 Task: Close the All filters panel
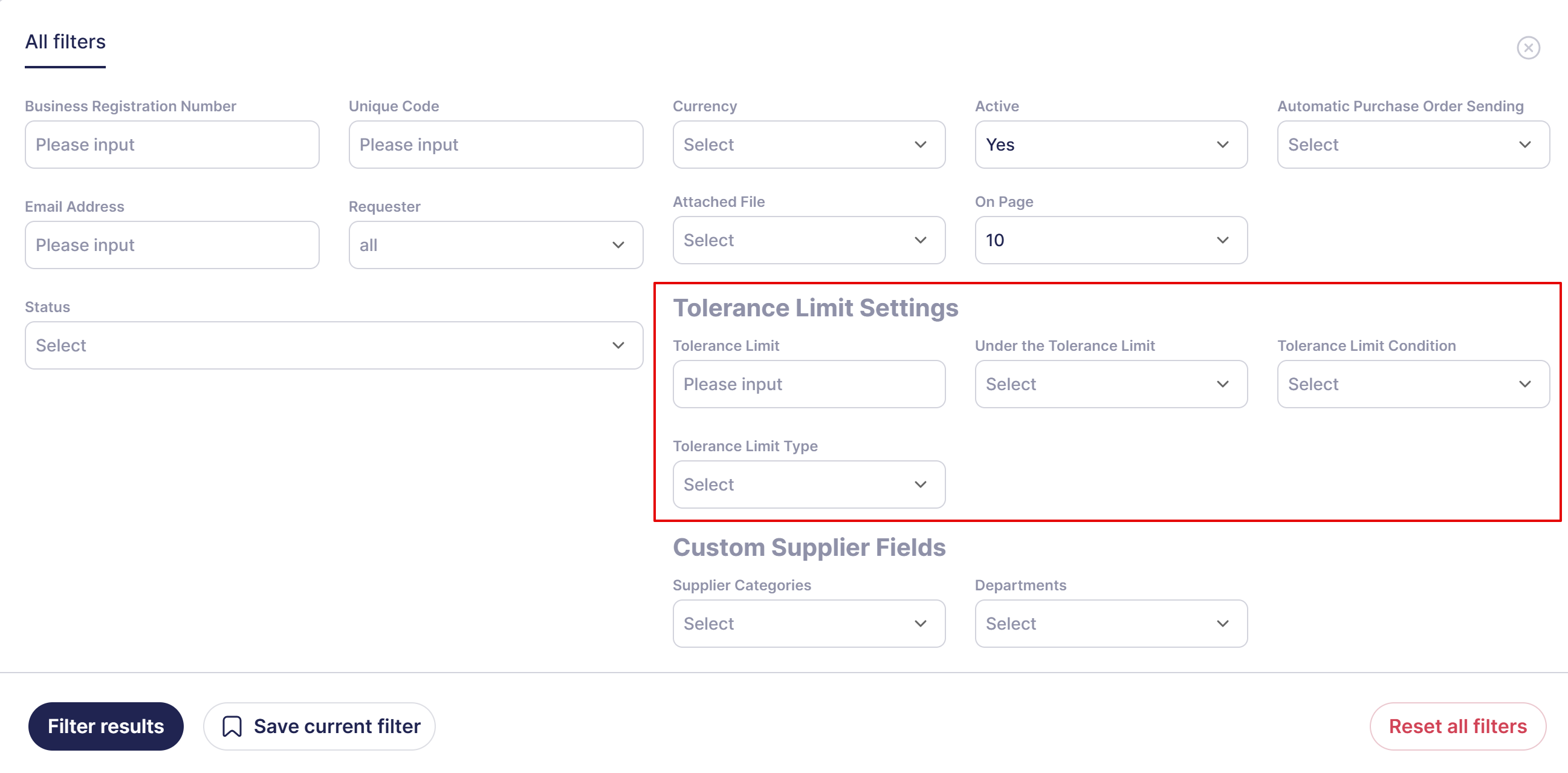coord(1528,48)
